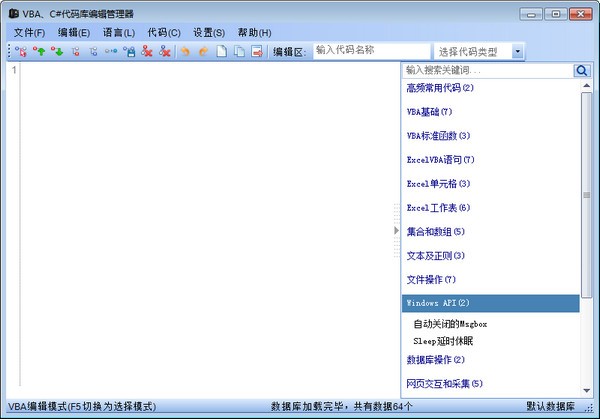600x419 pixels.
Task: Open the 设置(S) menu
Action: [209, 33]
